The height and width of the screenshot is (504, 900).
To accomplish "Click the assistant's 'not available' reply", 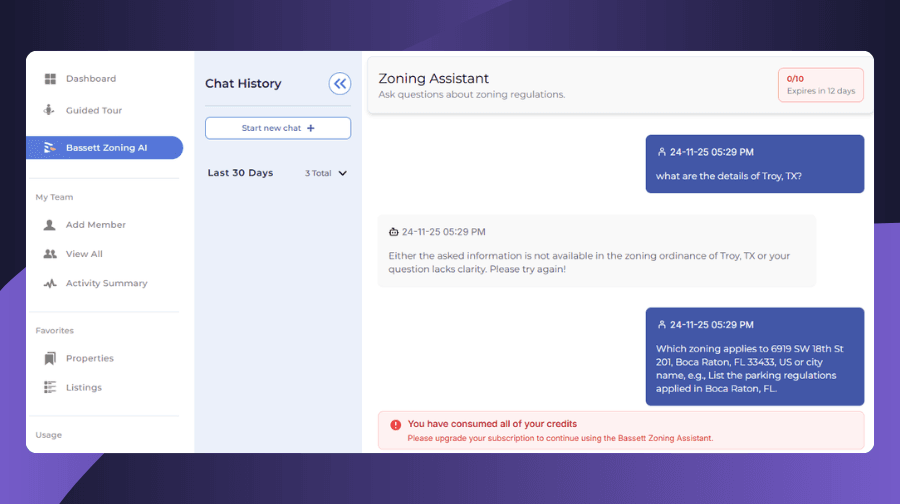I will [596, 251].
